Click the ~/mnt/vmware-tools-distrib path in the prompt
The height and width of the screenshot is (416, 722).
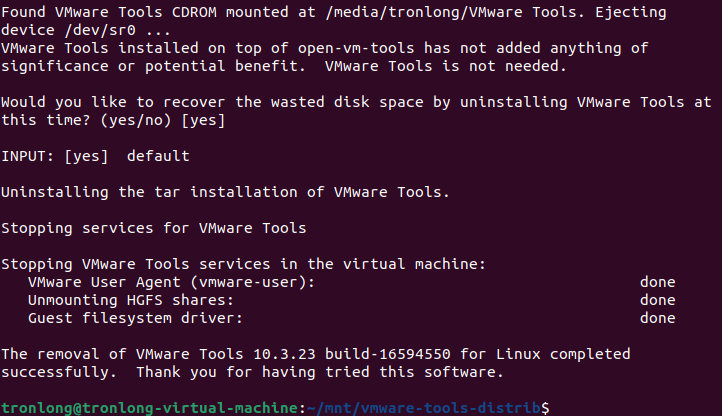[x=424, y=408]
